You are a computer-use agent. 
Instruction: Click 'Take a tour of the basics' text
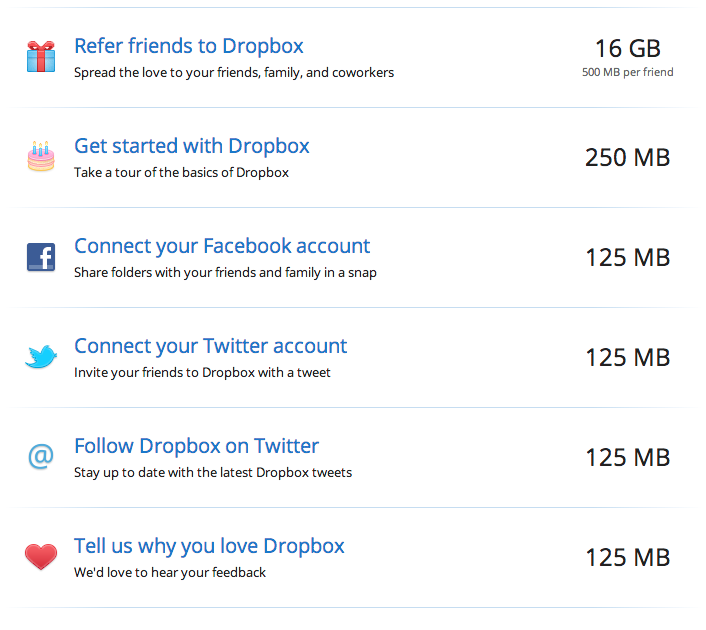181,172
